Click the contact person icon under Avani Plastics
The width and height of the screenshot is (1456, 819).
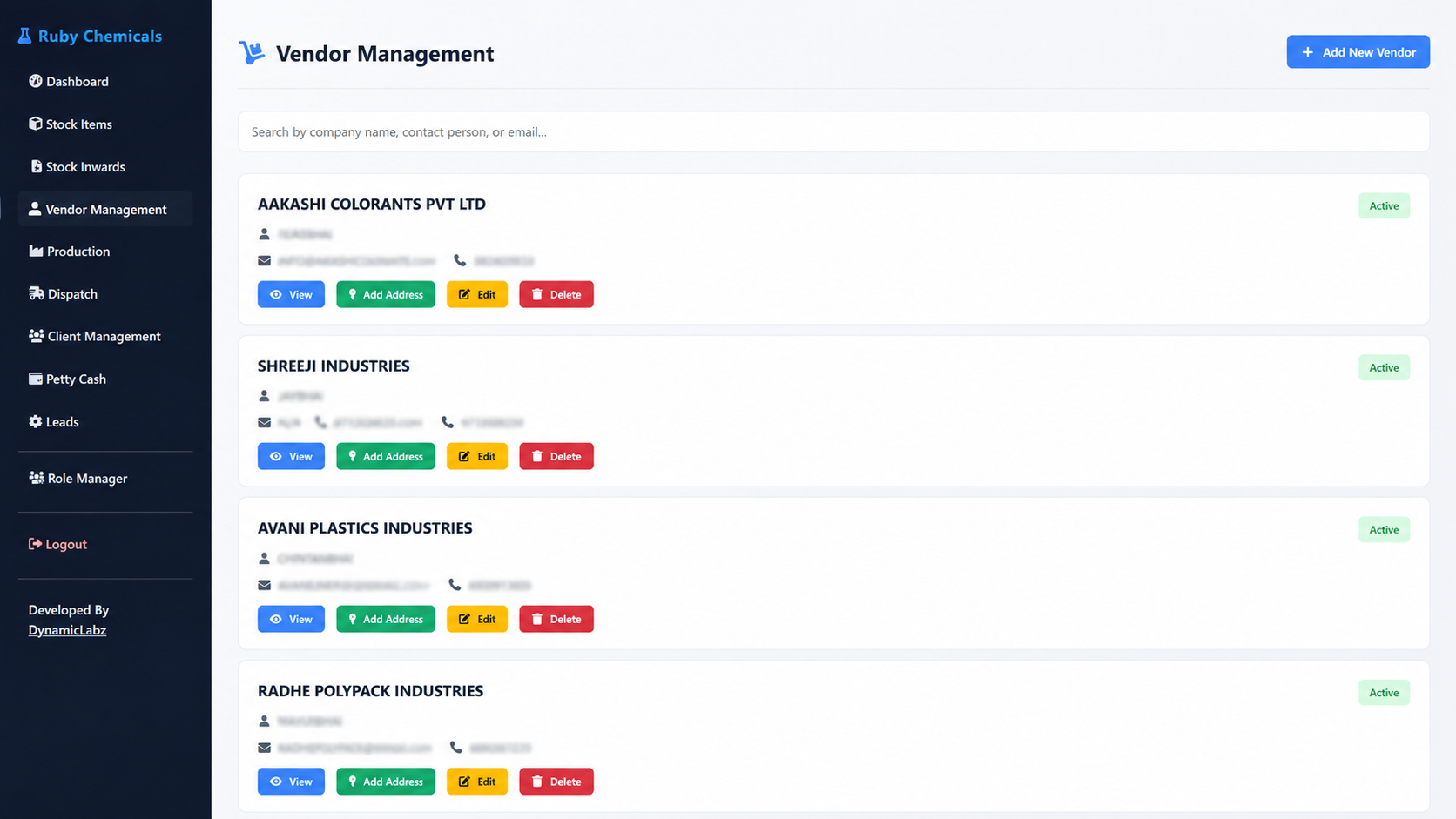tap(265, 558)
